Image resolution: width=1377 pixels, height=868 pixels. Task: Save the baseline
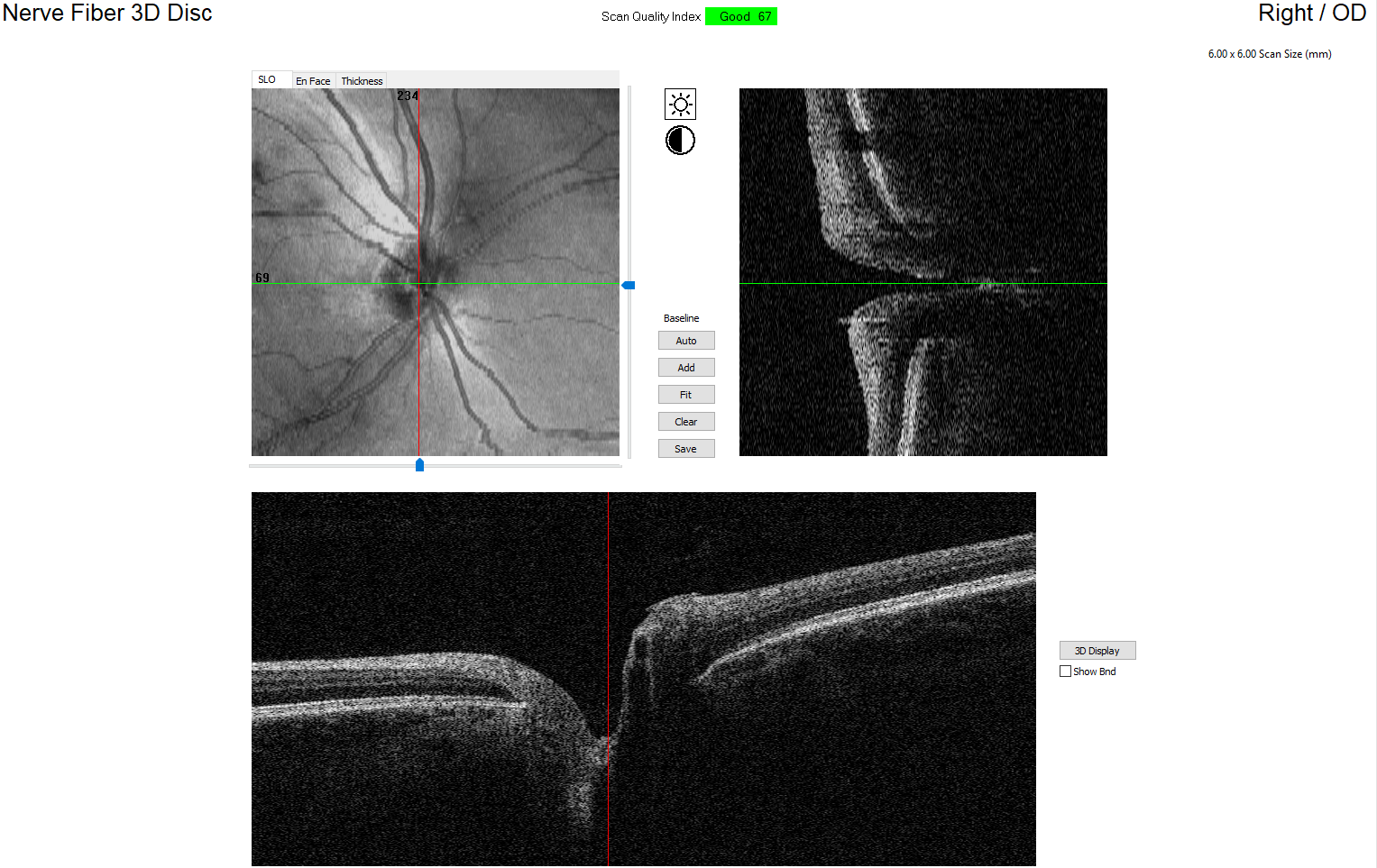click(686, 449)
